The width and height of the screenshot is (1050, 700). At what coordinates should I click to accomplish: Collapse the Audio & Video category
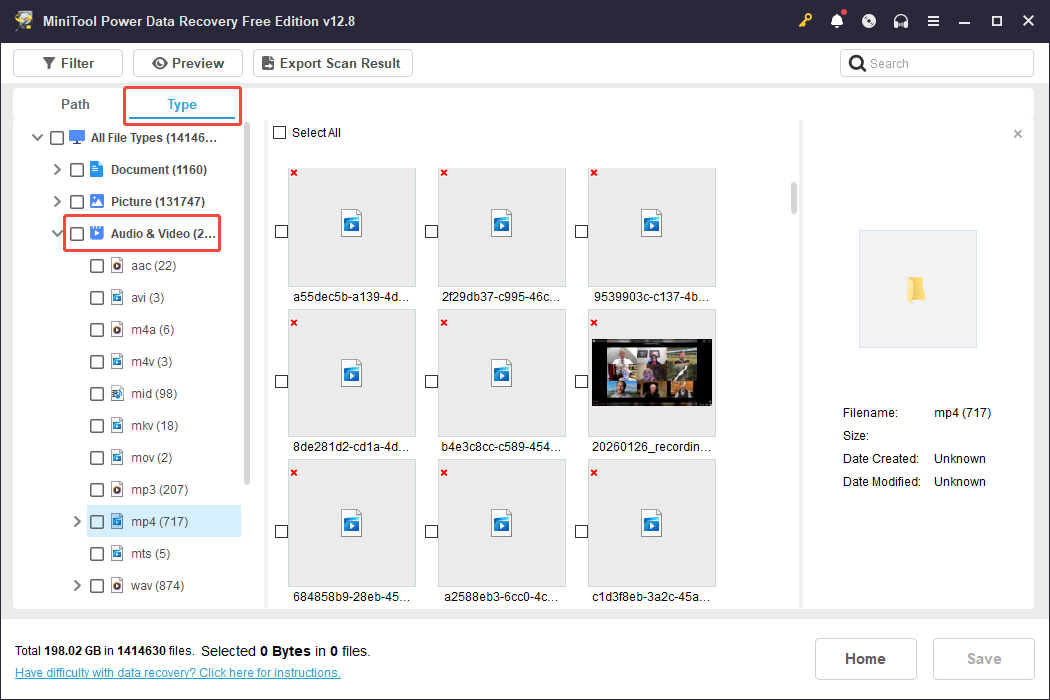pyautogui.click(x=58, y=233)
